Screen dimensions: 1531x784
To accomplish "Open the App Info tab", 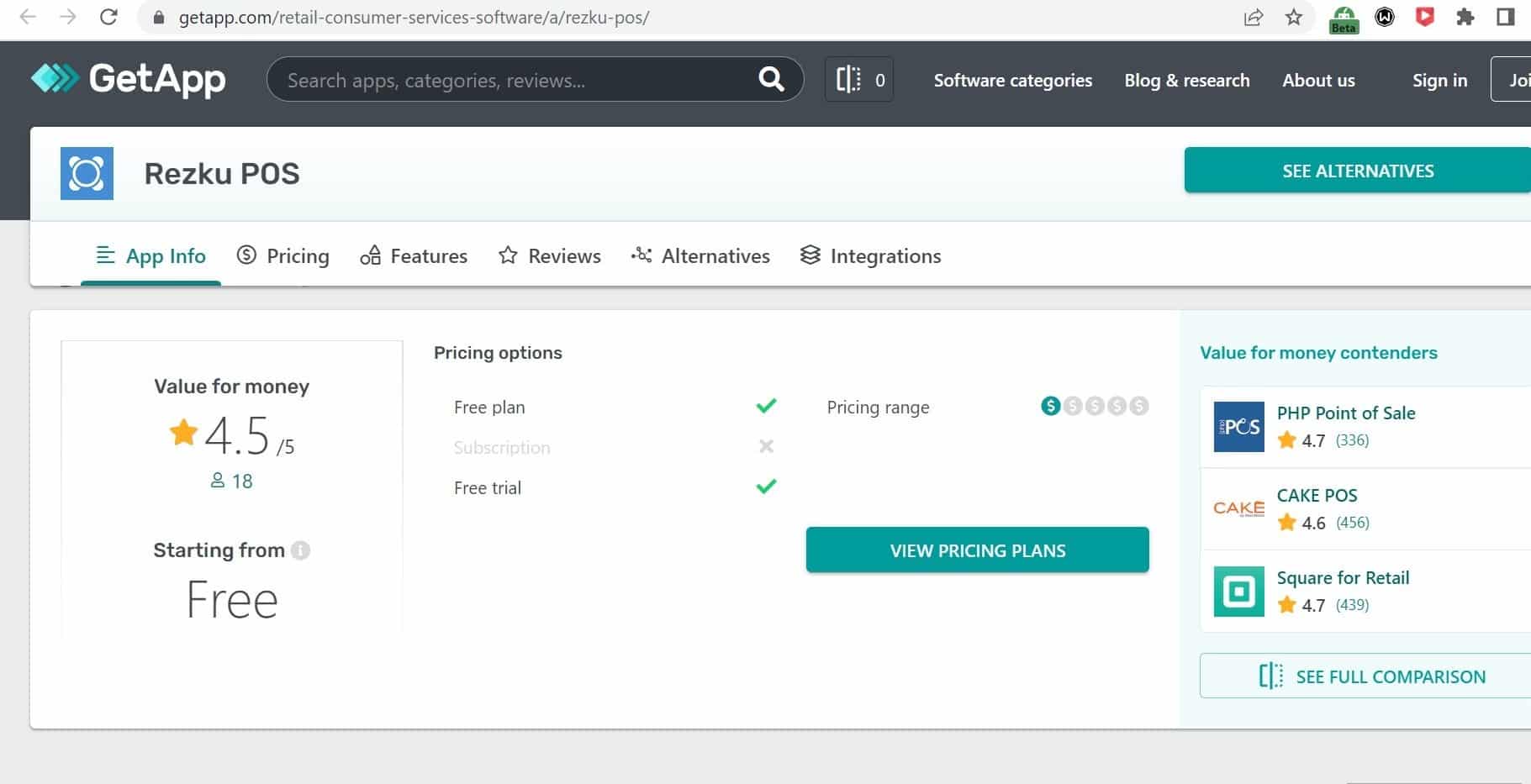I will click(x=150, y=255).
